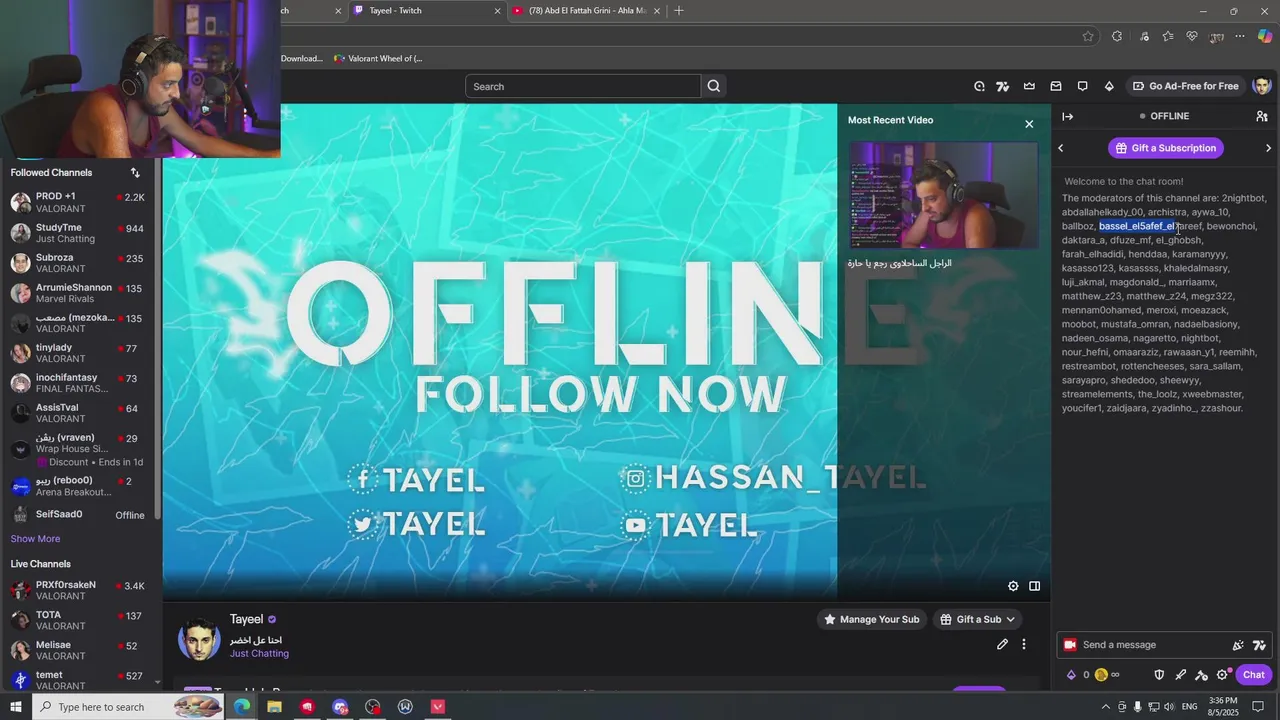1280x720 pixels.
Task: Click the Twitch search input field
Action: 583,86
